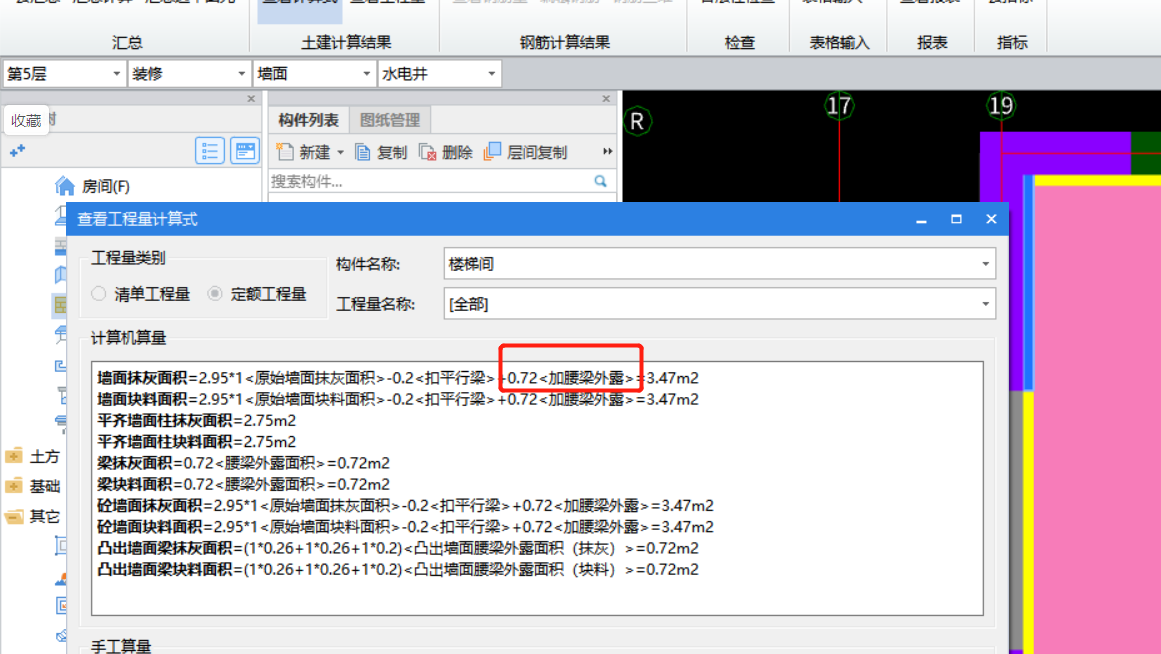The width and height of the screenshot is (1161, 654).
Task: Click the 梁块料面积 formula line
Action: pos(244,484)
